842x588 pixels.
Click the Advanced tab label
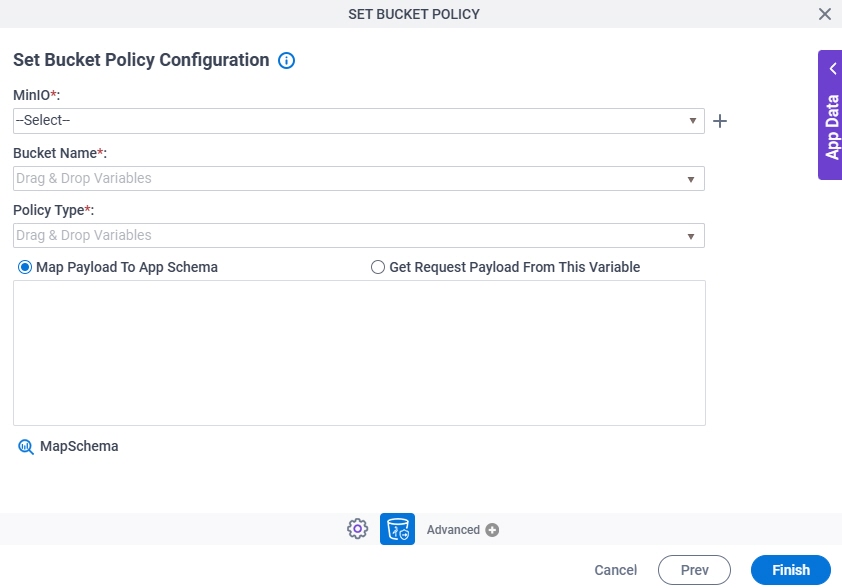(453, 530)
